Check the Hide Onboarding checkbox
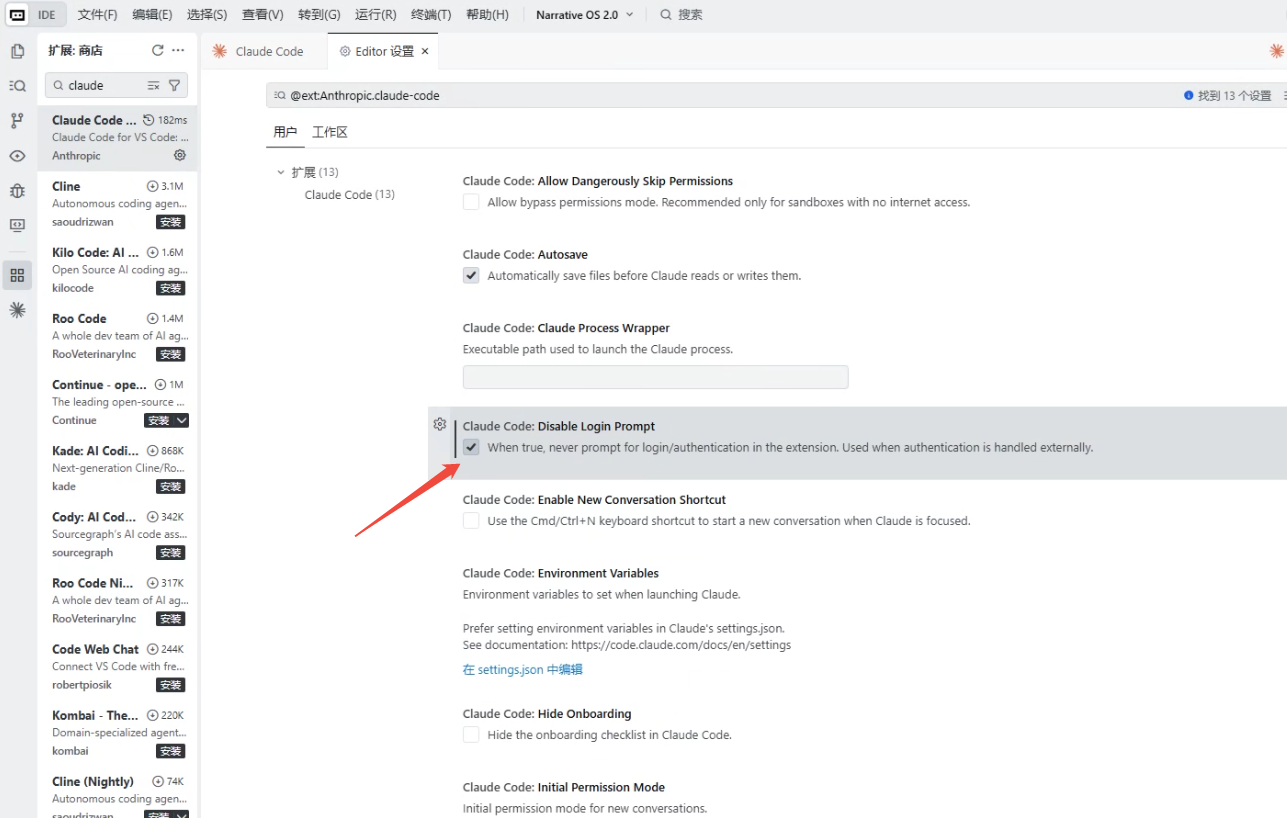This screenshot has width=1287, height=818. 471,735
